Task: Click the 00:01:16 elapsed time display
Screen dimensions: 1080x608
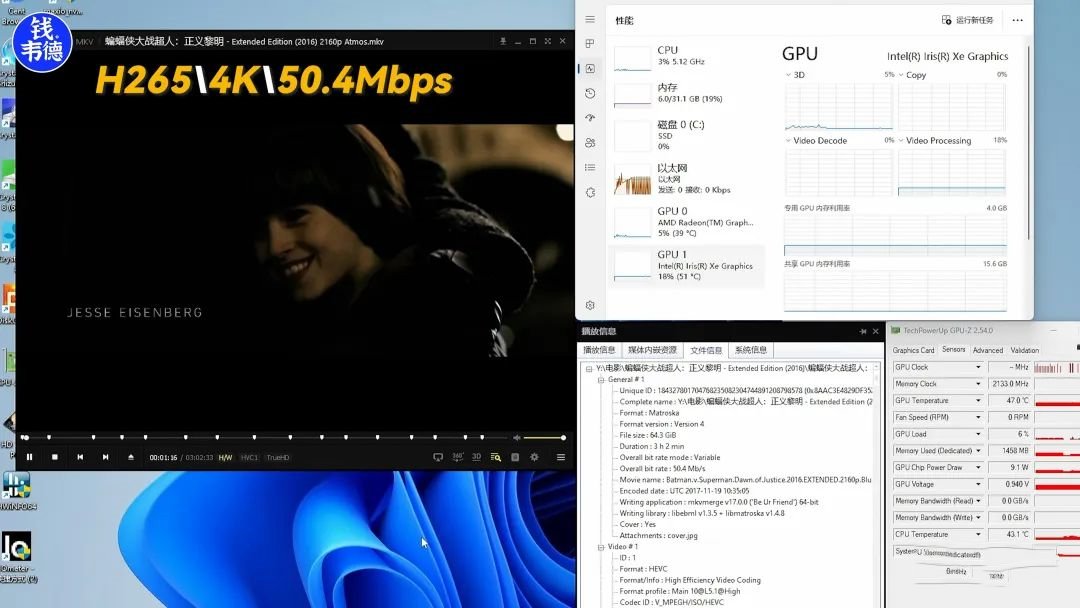Action: pyautogui.click(x=163, y=458)
